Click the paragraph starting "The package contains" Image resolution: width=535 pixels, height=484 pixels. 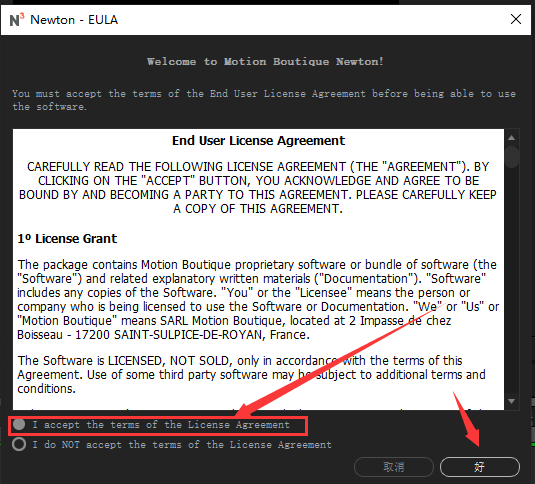[x=258, y=299]
